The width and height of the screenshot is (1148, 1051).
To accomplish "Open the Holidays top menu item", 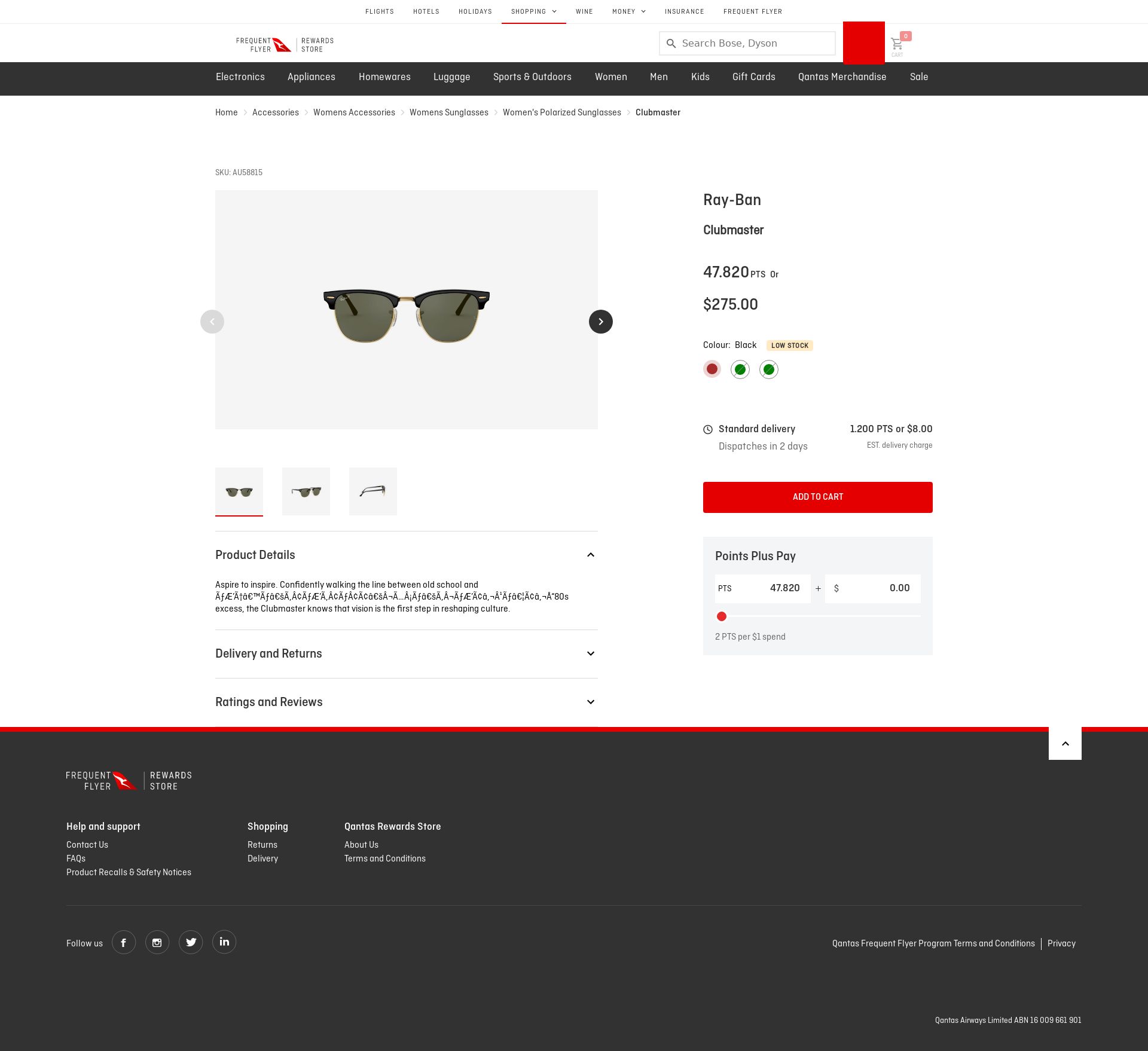I will coord(475,11).
